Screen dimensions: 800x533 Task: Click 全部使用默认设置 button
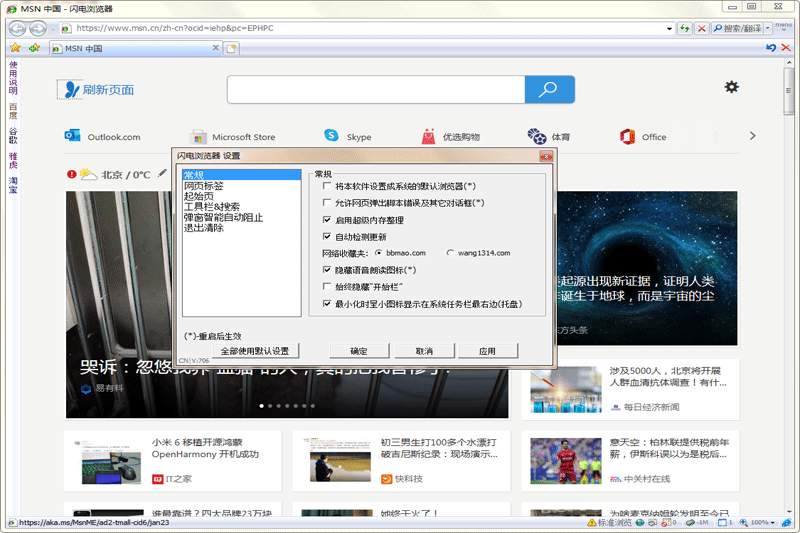point(255,351)
